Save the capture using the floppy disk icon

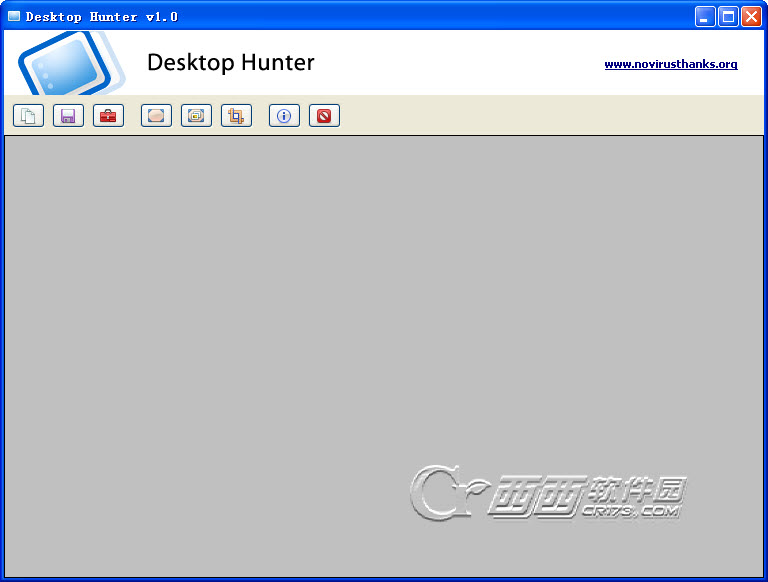pyautogui.click(x=68, y=116)
